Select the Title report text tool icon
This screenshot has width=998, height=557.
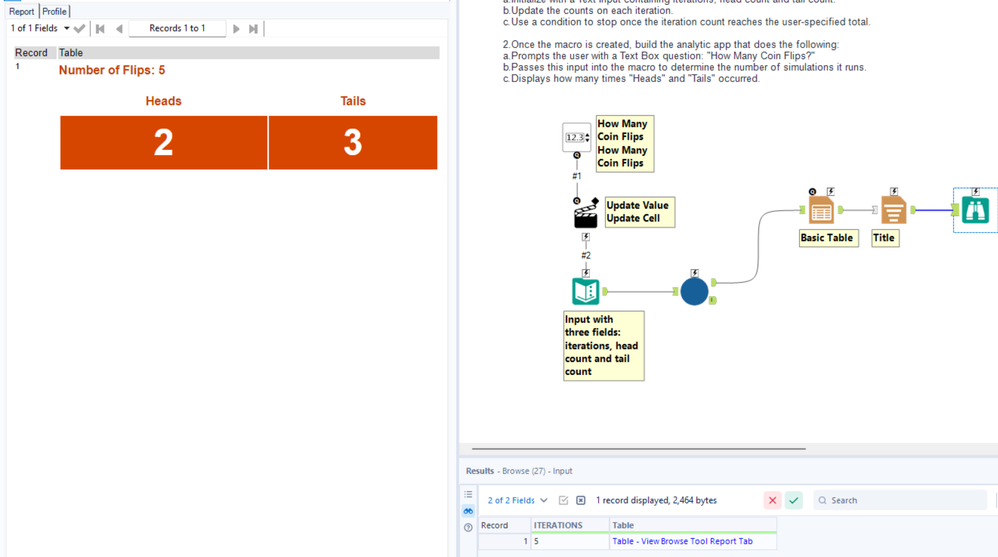pos(894,210)
